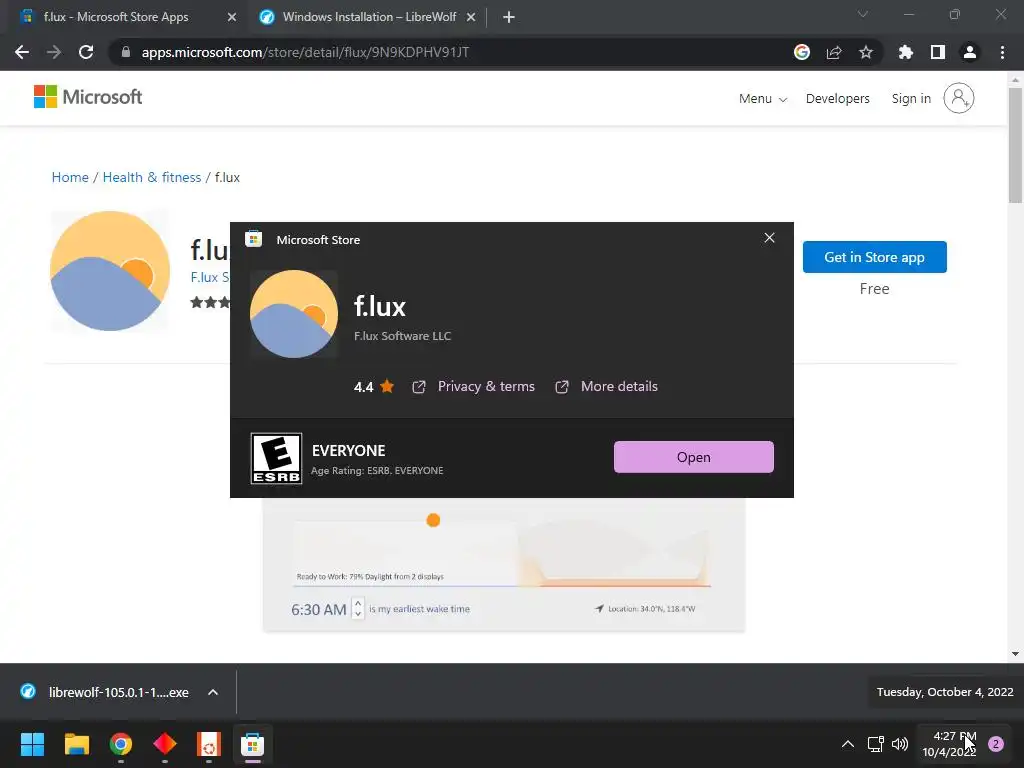1024x768 pixels.
Task: Click the address bar URL
Action: [x=305, y=52]
